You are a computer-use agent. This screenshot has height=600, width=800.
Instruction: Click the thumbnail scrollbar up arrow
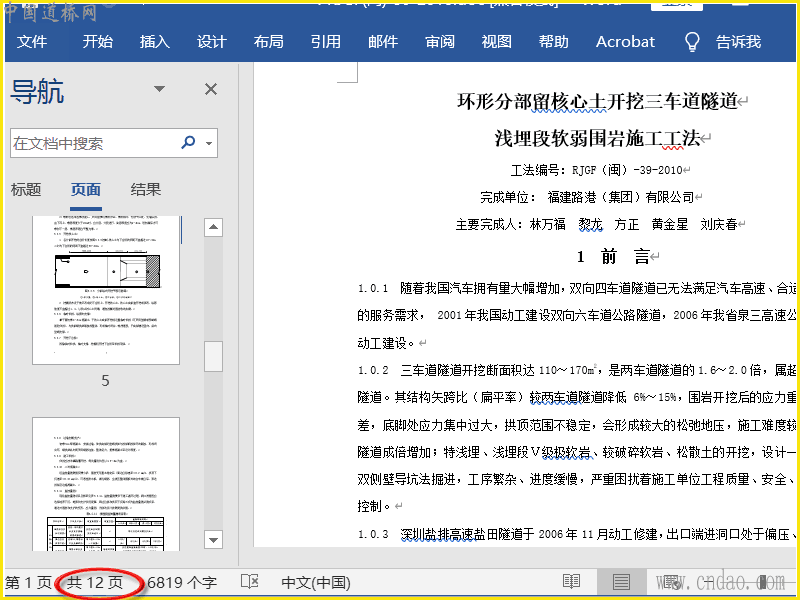(x=213, y=227)
